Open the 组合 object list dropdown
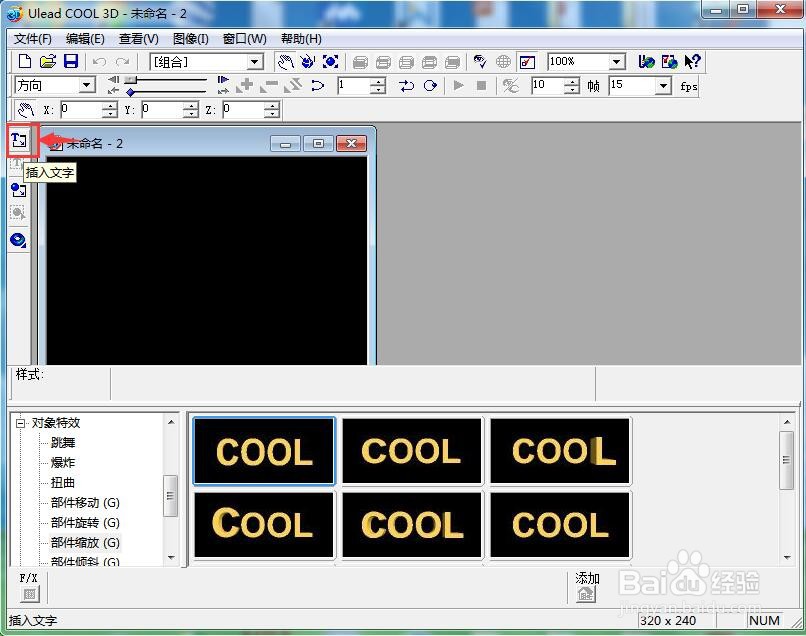This screenshot has height=636, width=806. [x=255, y=62]
